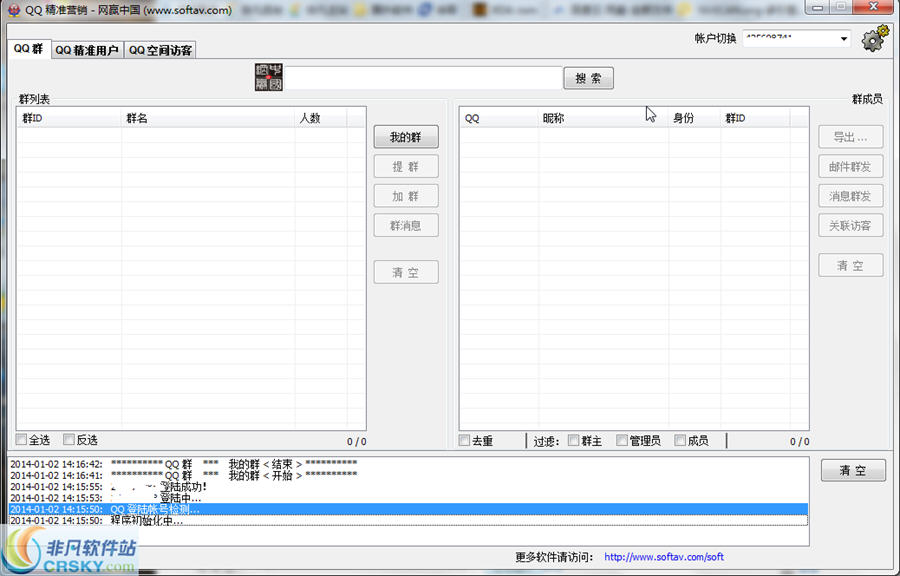
Task: Expand the 帐户切换 account dropdown
Action: 843,39
